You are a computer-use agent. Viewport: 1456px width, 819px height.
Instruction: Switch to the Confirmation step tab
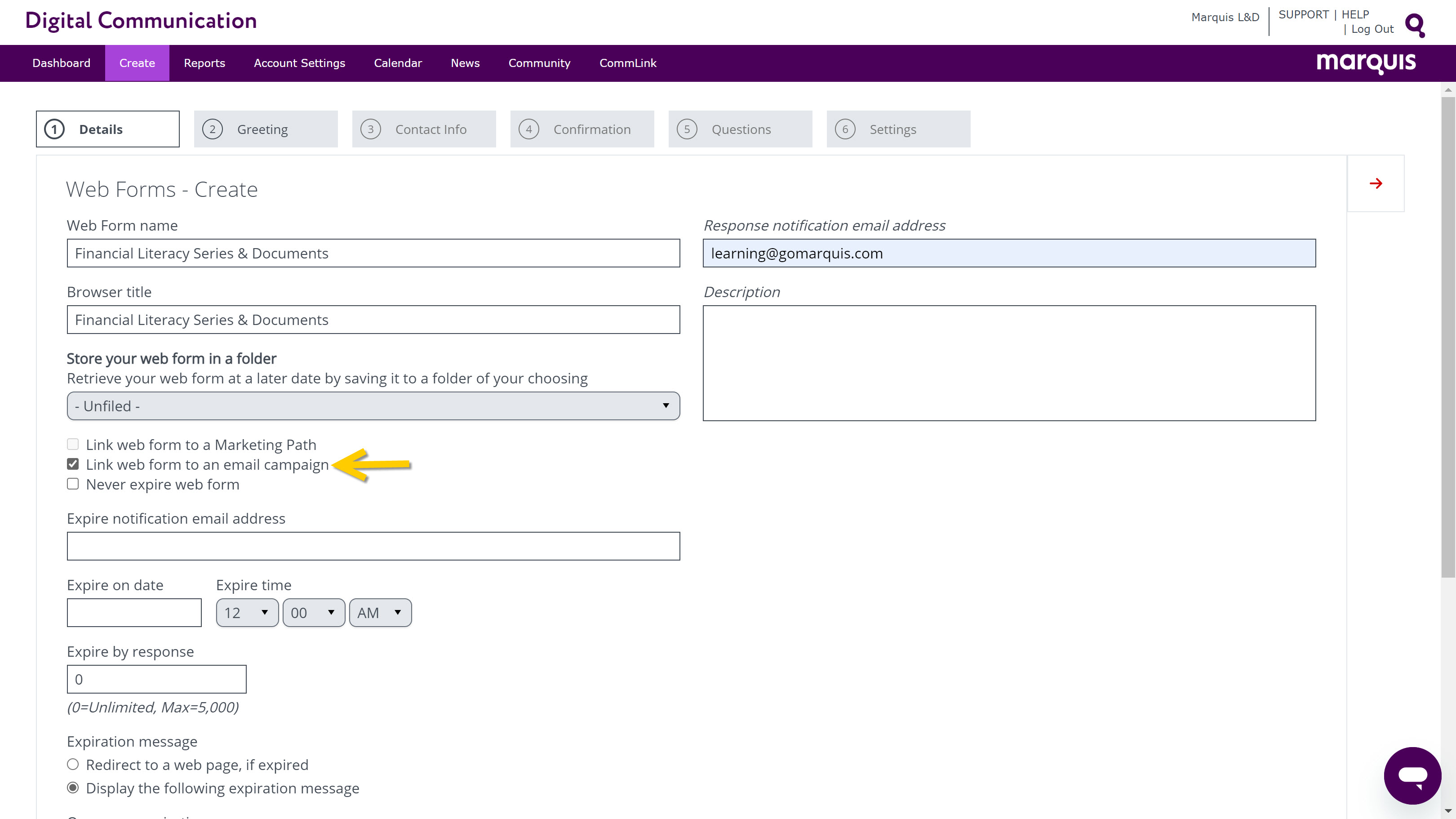point(582,129)
